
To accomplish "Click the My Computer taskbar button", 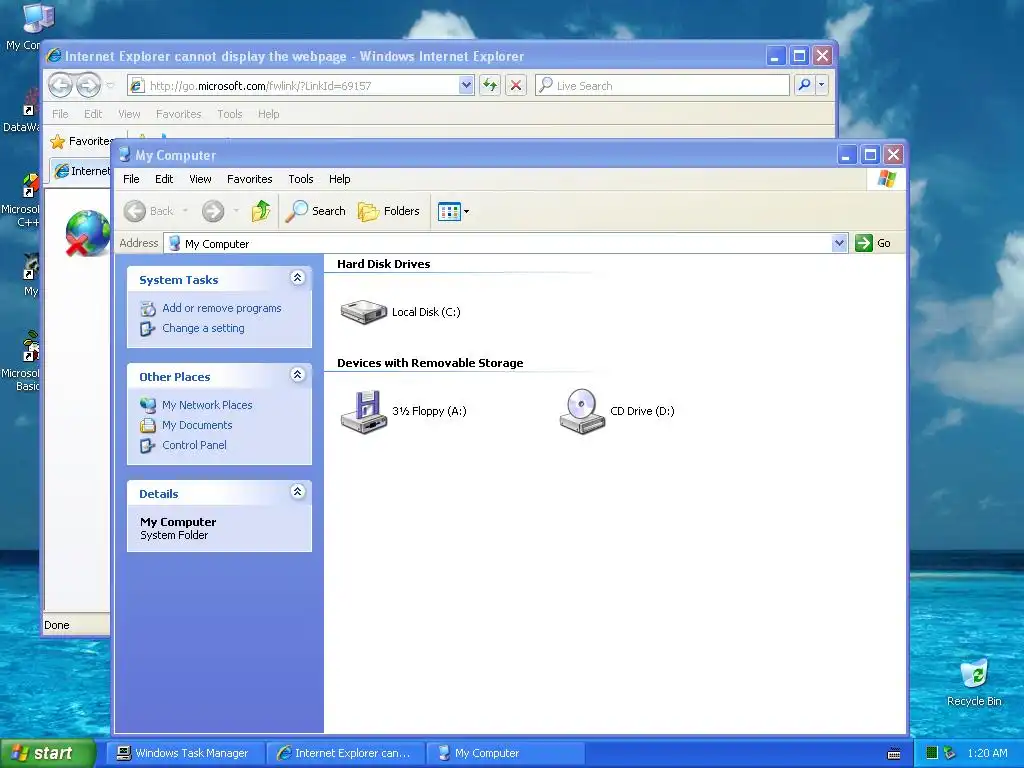I will [505, 753].
